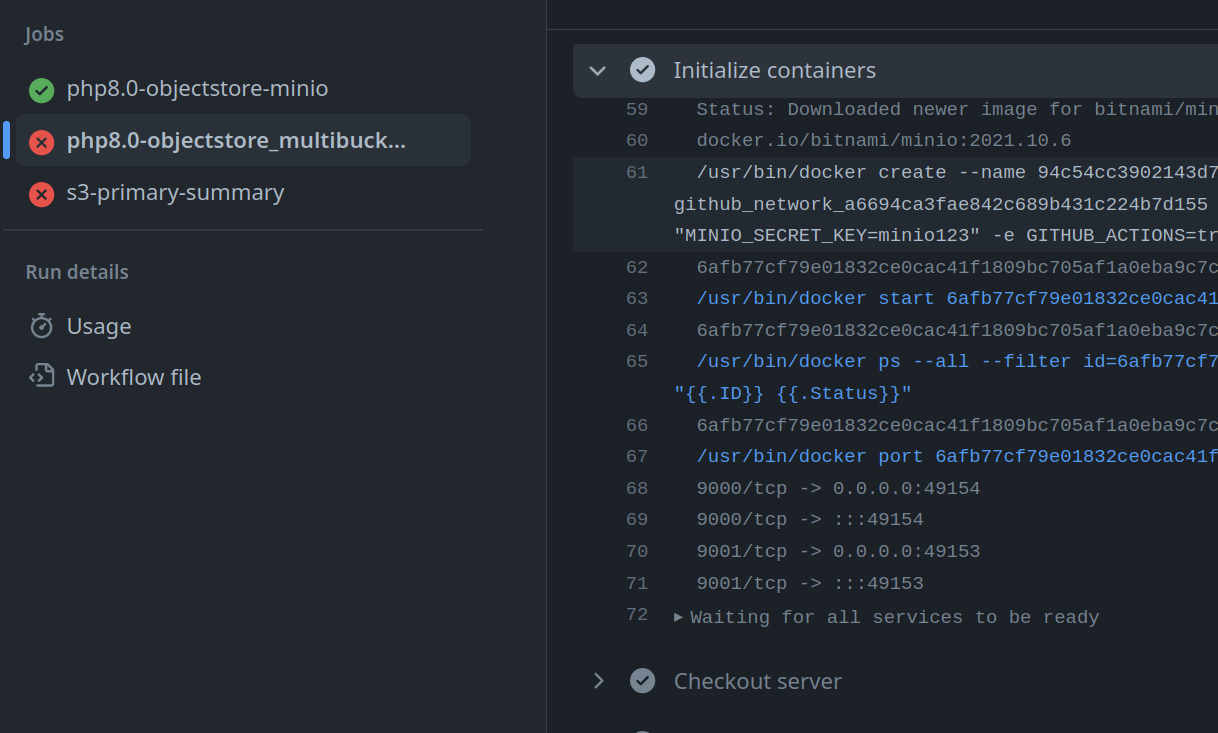Select the php8.0-objectstore_multibucket job entry
Image resolution: width=1218 pixels, height=733 pixels.
(x=236, y=141)
